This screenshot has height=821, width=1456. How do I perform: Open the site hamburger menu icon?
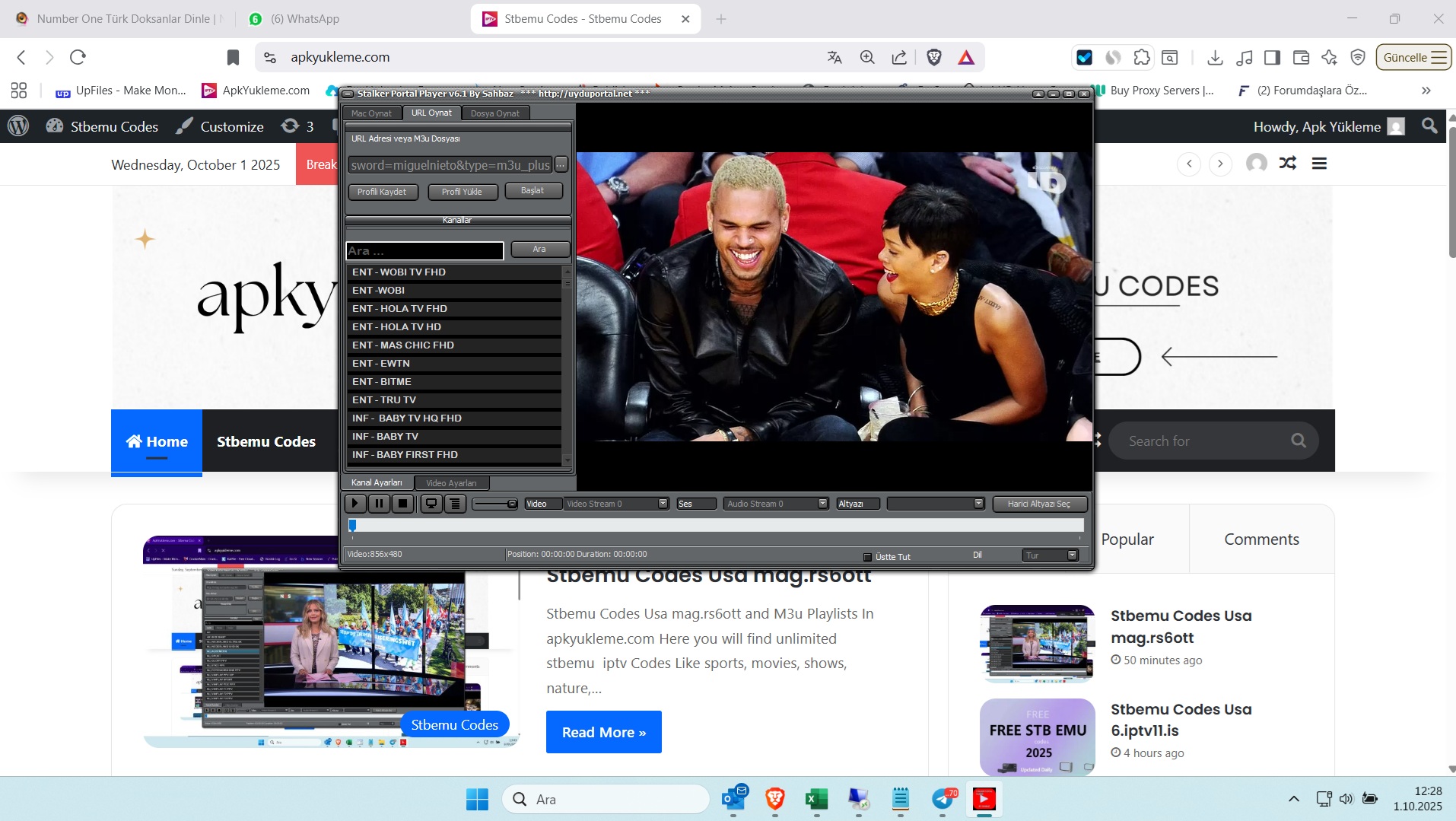click(x=1319, y=163)
